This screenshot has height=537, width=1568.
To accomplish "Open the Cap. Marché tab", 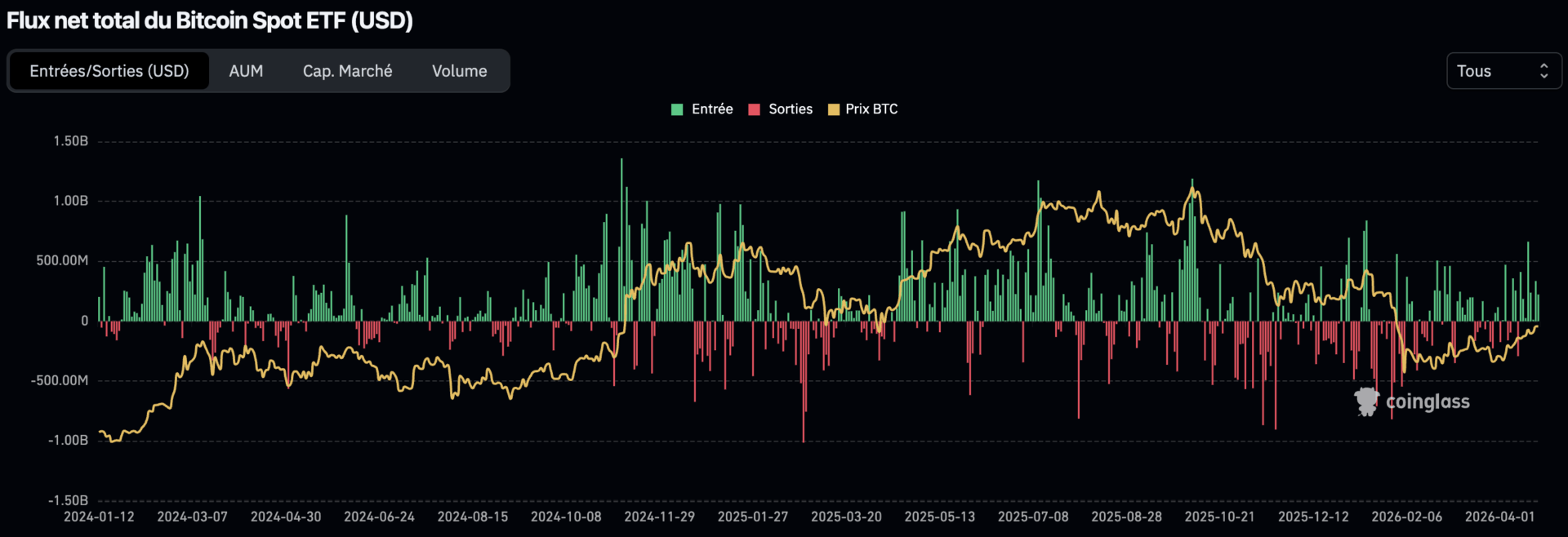I will [x=347, y=71].
